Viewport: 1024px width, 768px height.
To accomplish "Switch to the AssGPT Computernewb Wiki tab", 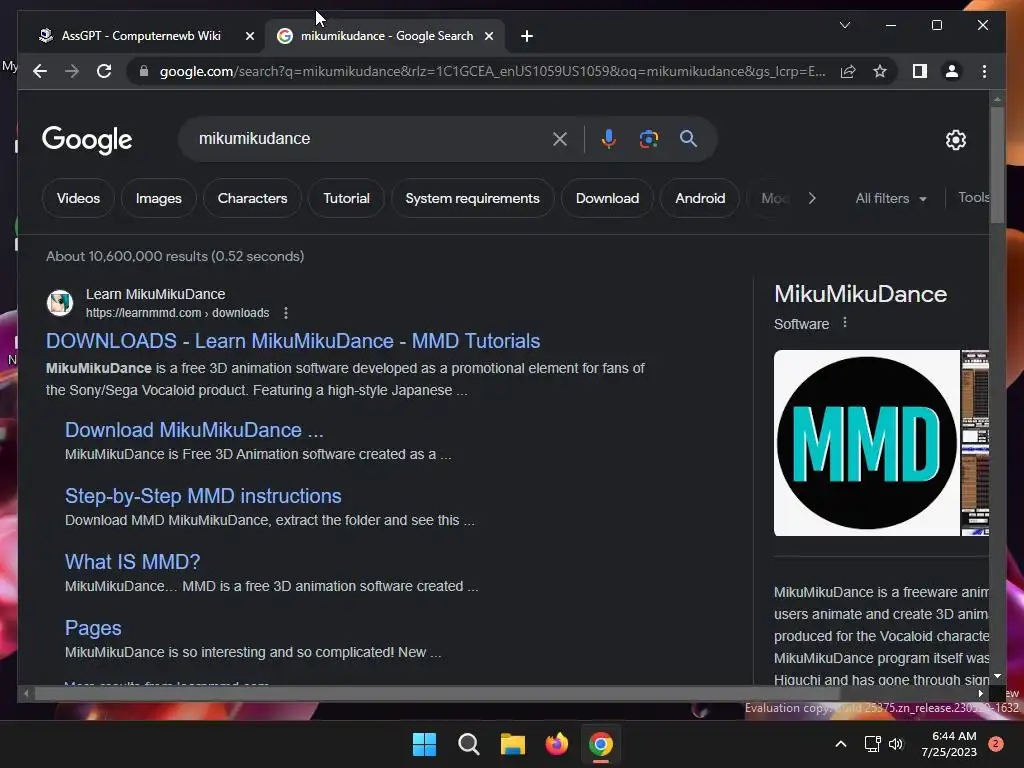I will [x=141, y=36].
